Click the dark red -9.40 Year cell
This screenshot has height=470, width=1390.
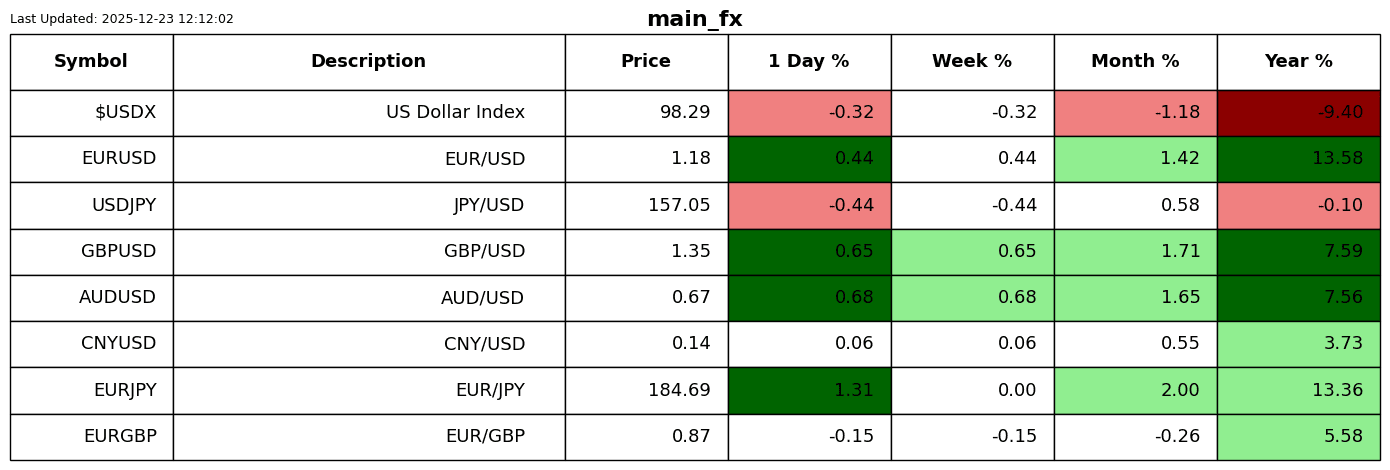[1298, 113]
